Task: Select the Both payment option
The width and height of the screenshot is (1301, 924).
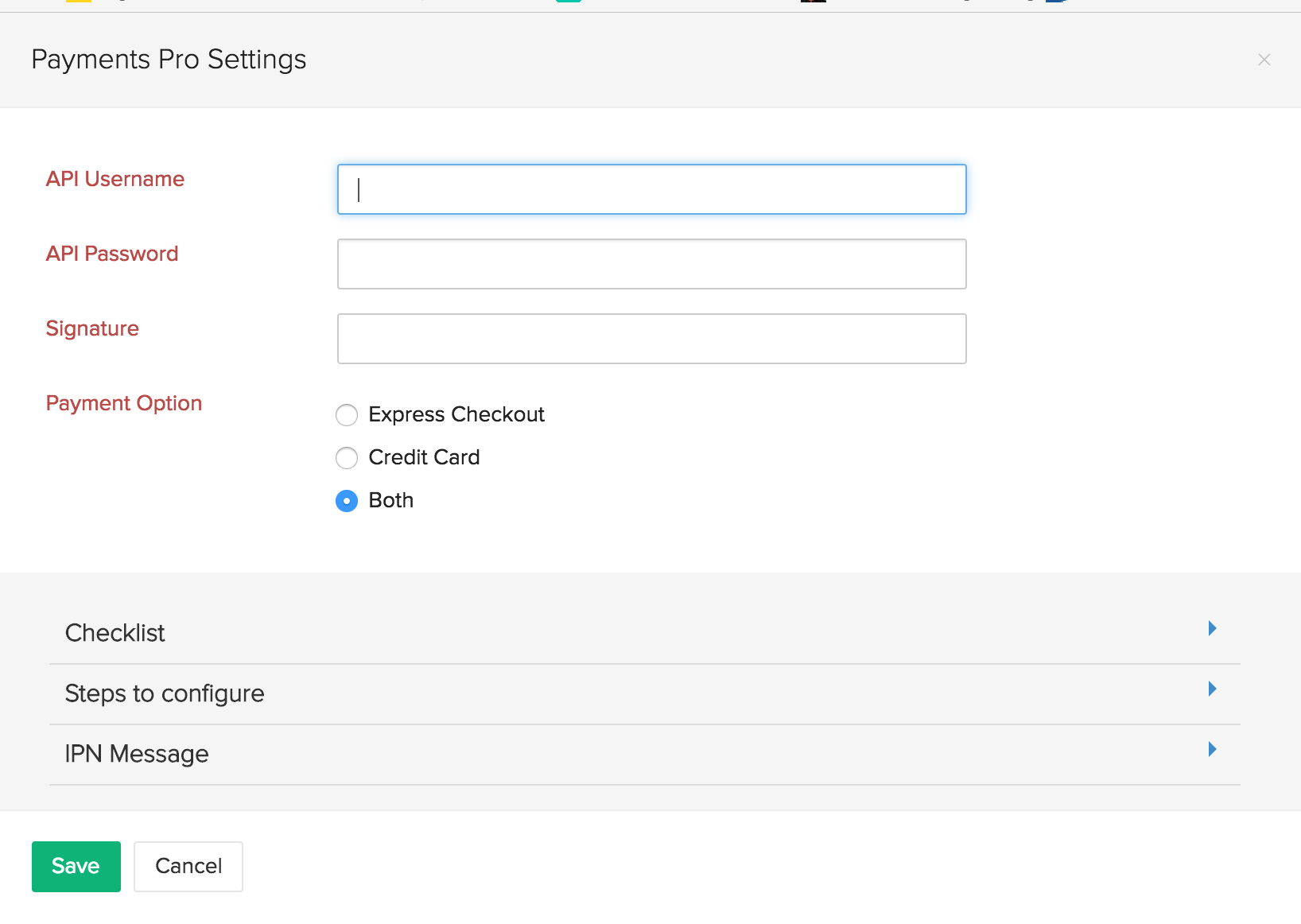Action: click(x=347, y=501)
